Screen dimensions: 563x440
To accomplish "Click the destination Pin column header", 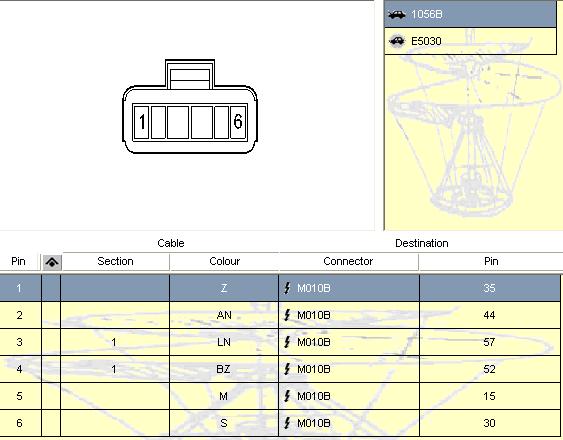I will [490, 261].
